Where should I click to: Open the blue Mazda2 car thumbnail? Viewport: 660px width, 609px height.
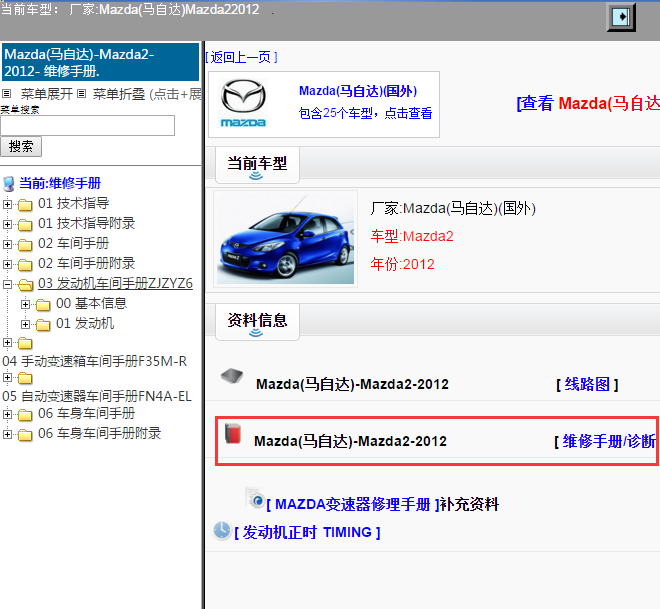pos(285,239)
